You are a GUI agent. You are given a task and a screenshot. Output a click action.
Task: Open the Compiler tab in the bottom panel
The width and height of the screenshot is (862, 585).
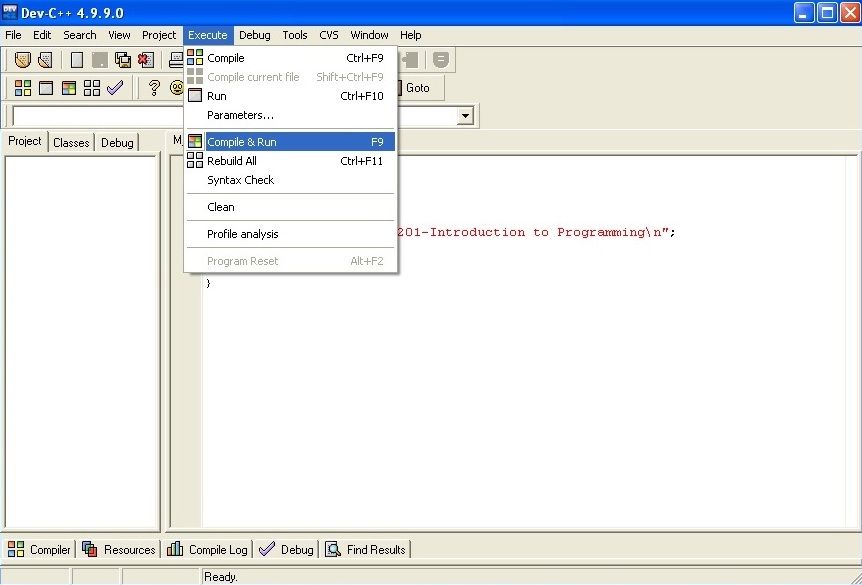click(39, 549)
